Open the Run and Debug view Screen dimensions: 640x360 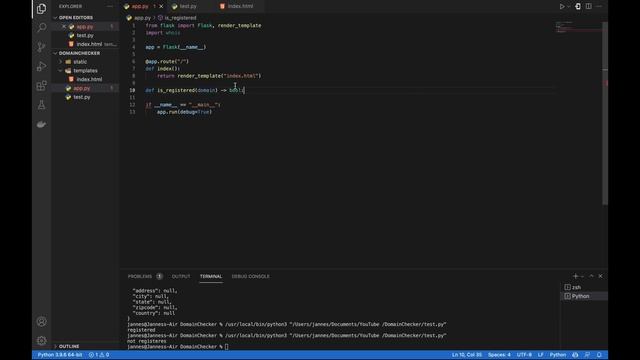(41, 66)
